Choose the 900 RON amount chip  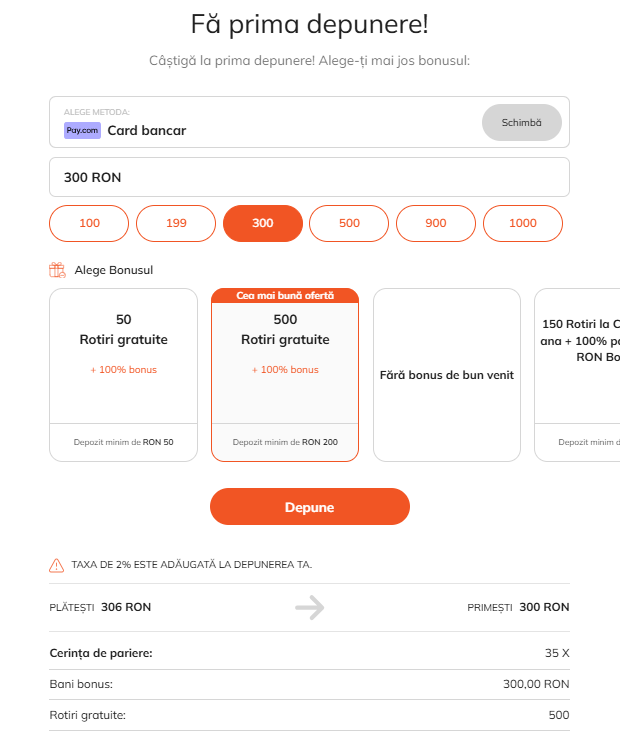[x=436, y=223]
